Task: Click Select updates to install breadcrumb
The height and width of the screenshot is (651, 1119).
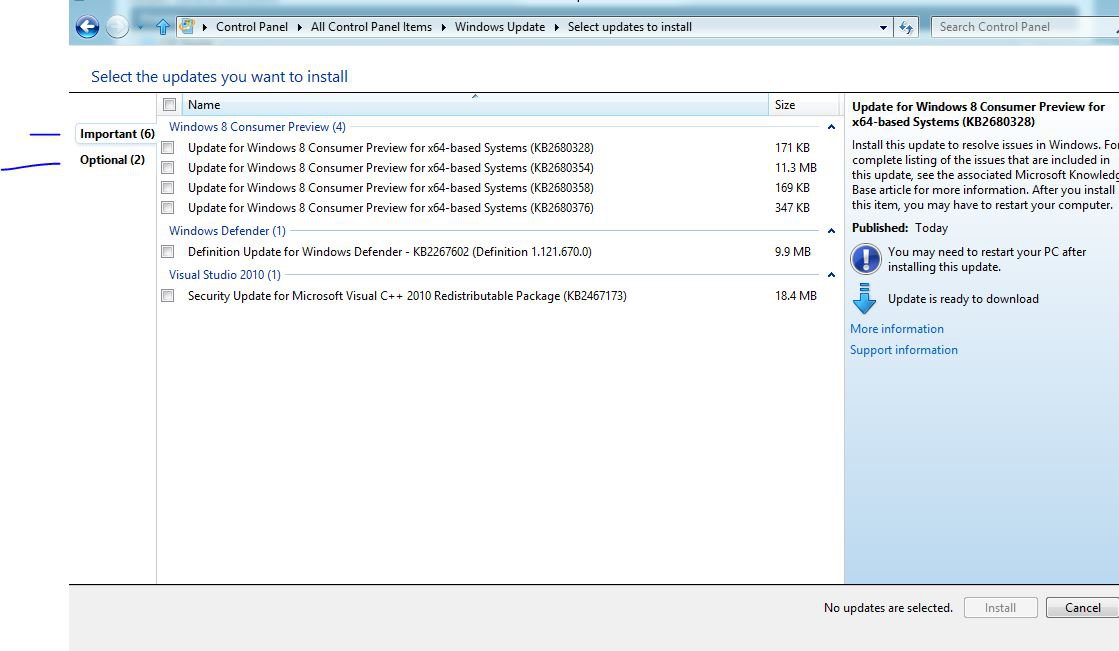Action: 629,27
